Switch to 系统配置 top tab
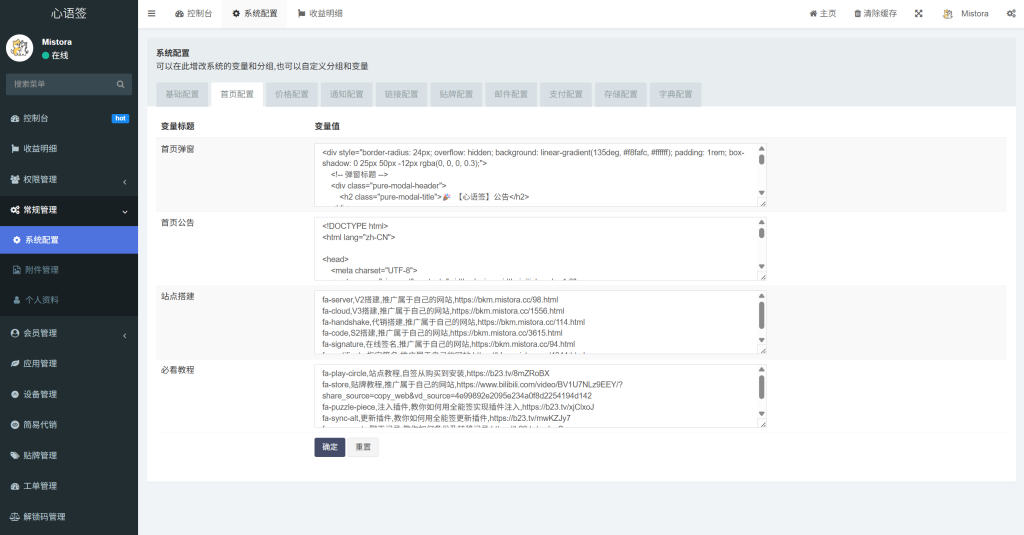 pos(255,13)
